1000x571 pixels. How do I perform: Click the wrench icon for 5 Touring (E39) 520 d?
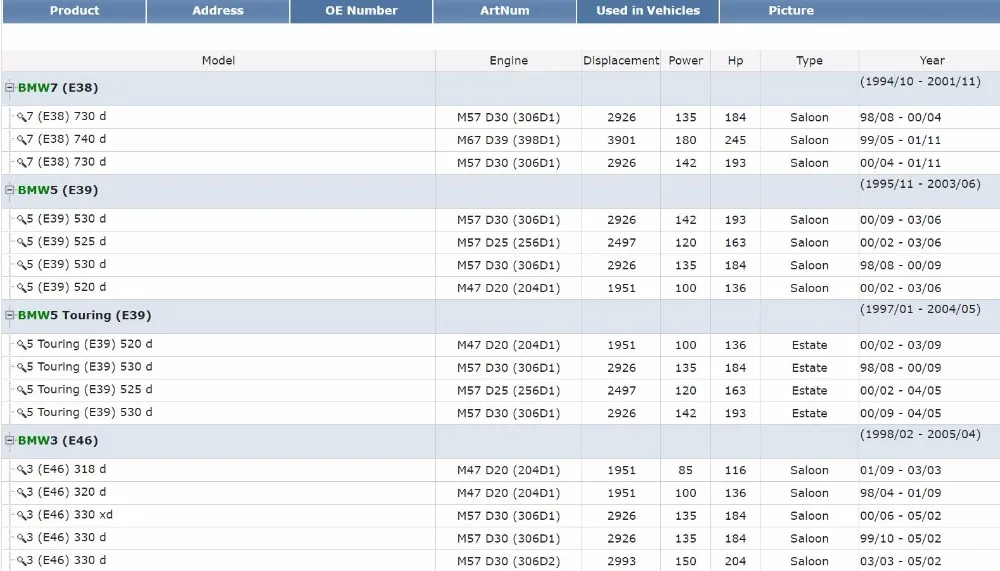tap(22, 345)
